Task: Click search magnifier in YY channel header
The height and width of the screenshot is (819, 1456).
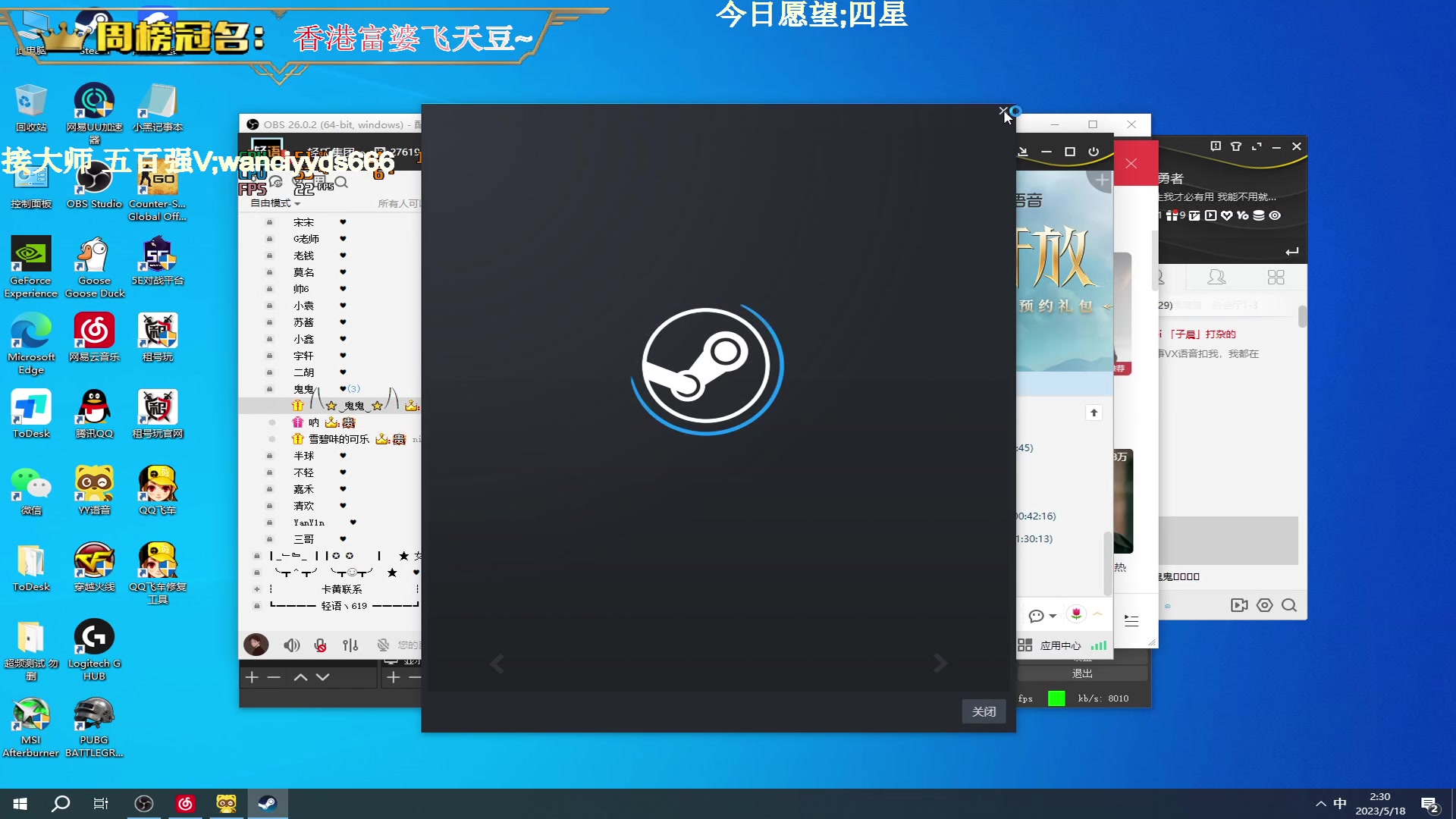Action: (341, 182)
